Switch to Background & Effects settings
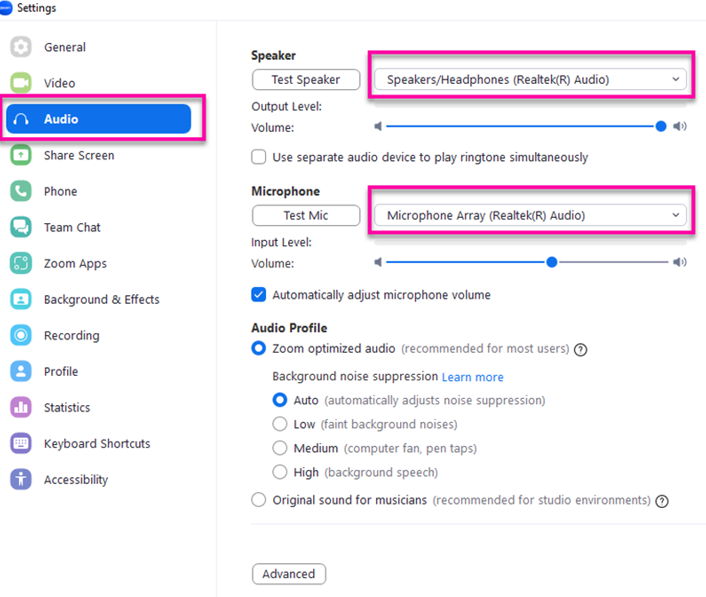706x597 pixels. point(101,299)
